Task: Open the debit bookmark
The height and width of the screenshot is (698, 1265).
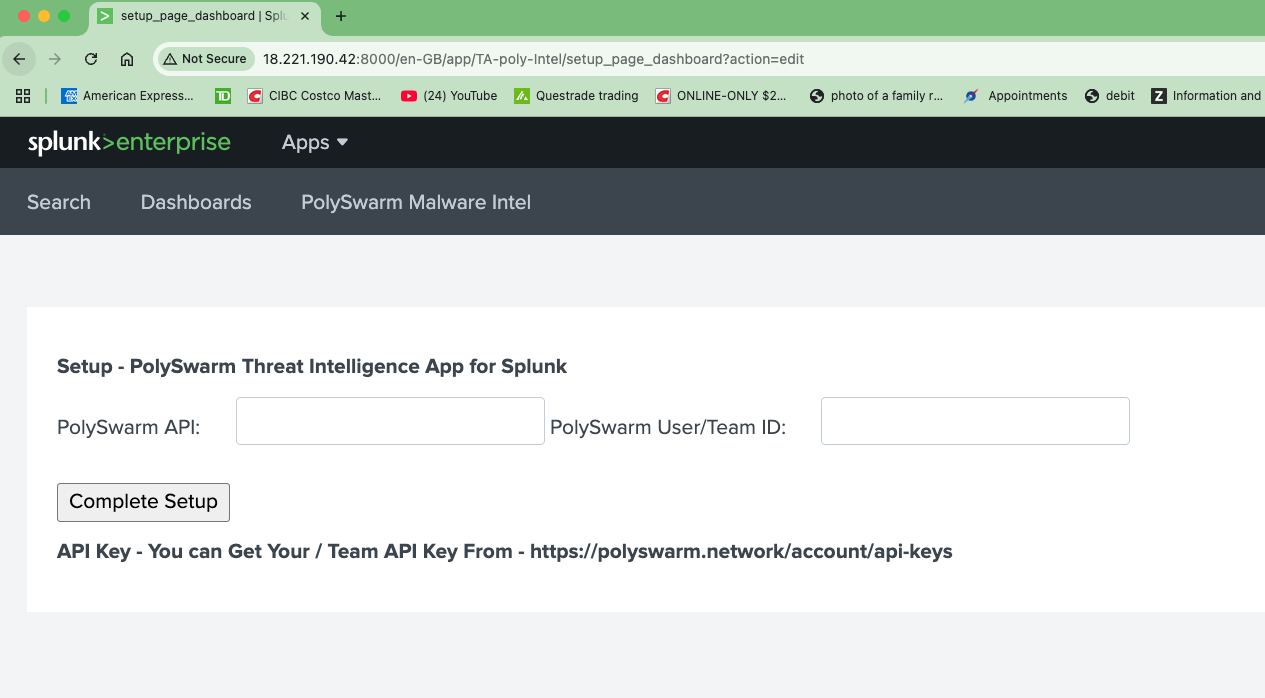Action: (x=1110, y=96)
